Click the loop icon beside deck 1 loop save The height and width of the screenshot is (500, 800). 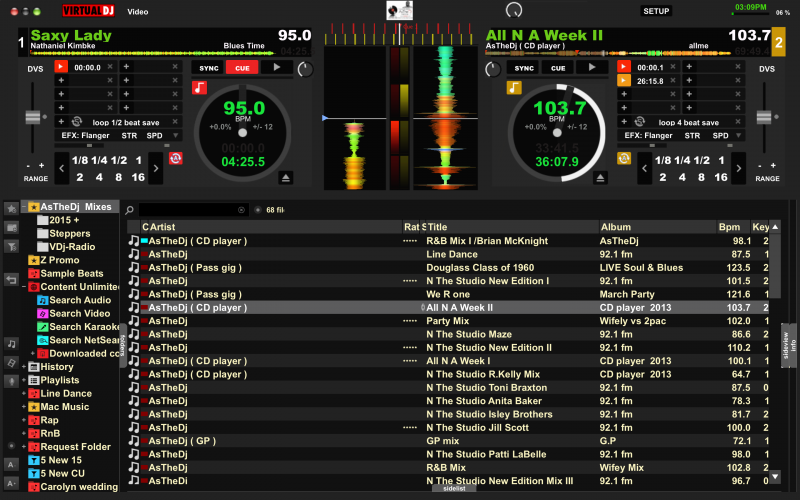[x=77, y=121]
